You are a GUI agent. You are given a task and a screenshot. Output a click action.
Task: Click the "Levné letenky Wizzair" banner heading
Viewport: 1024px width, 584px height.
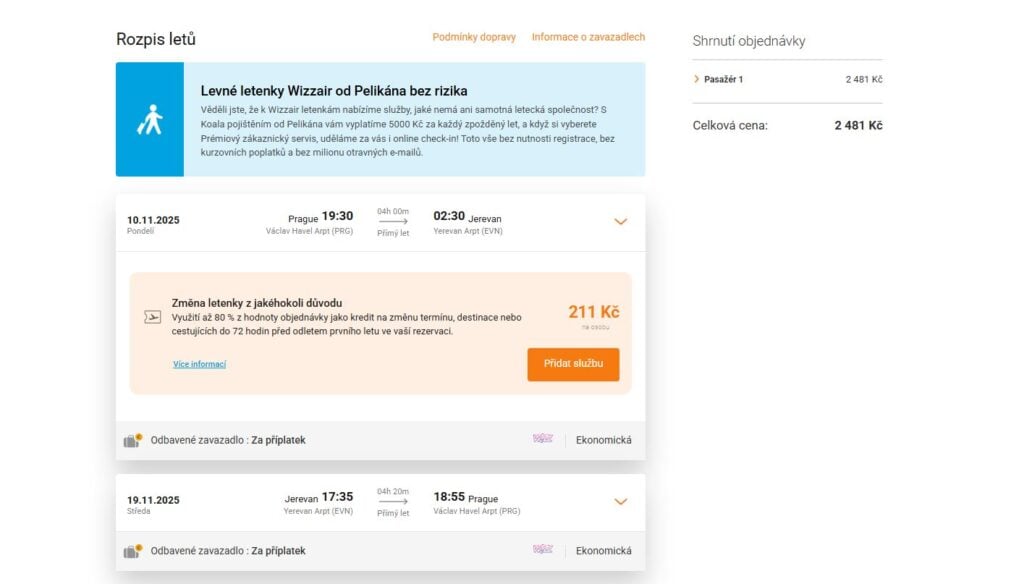click(334, 91)
